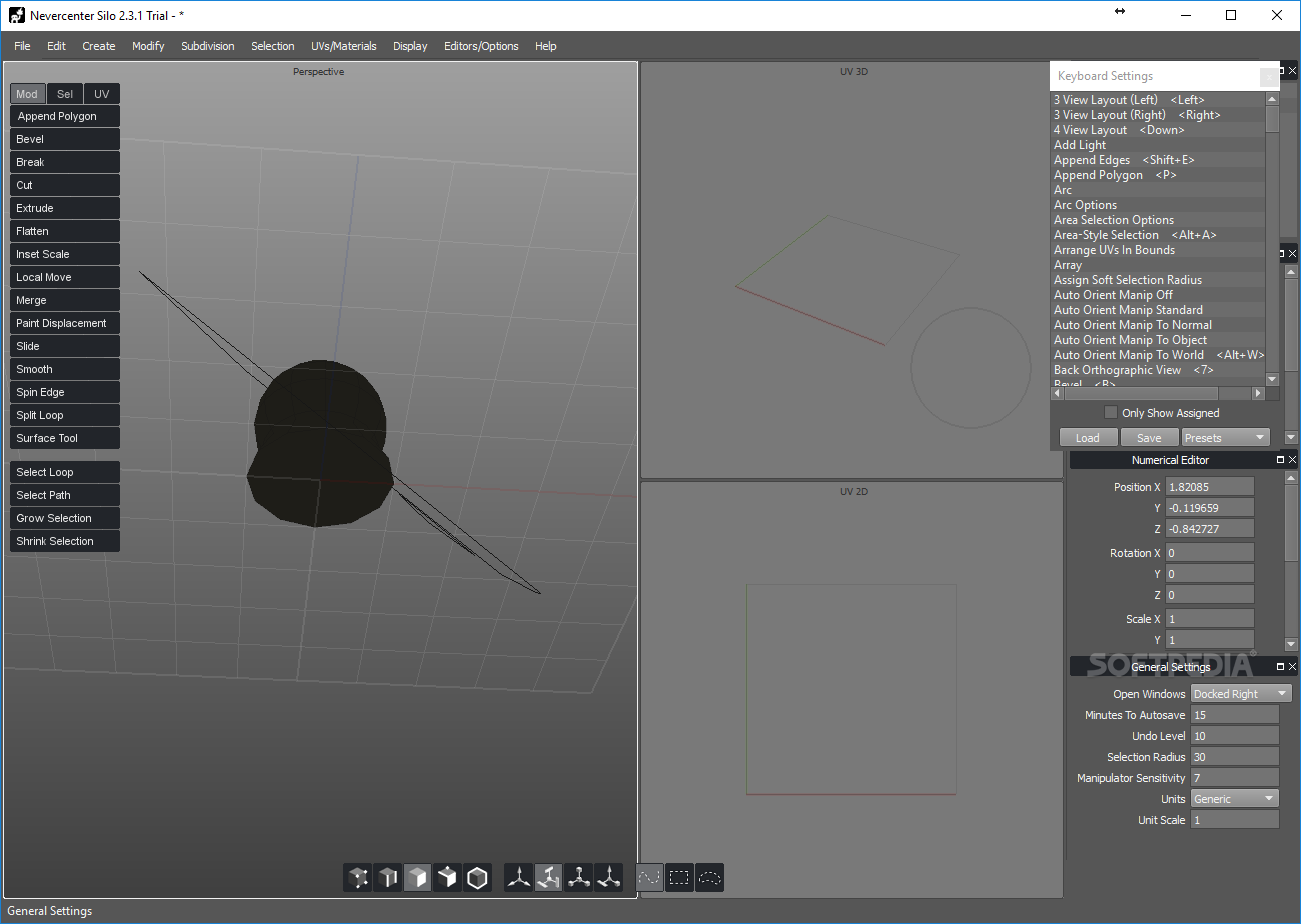Screen dimensions: 1301x924
Task: Choose paint selection style curve icon
Action: pyautogui.click(x=650, y=878)
